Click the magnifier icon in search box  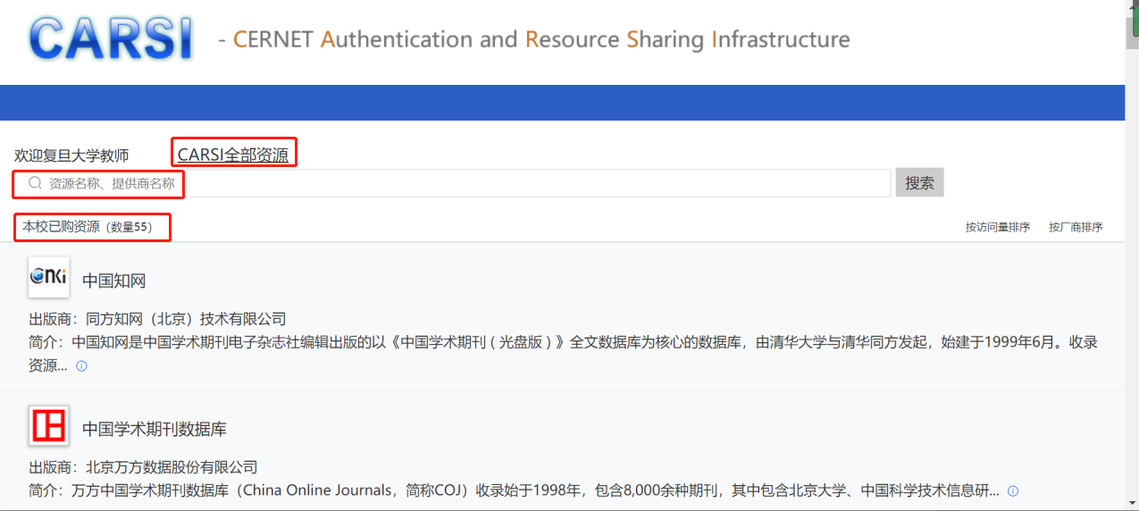35,183
